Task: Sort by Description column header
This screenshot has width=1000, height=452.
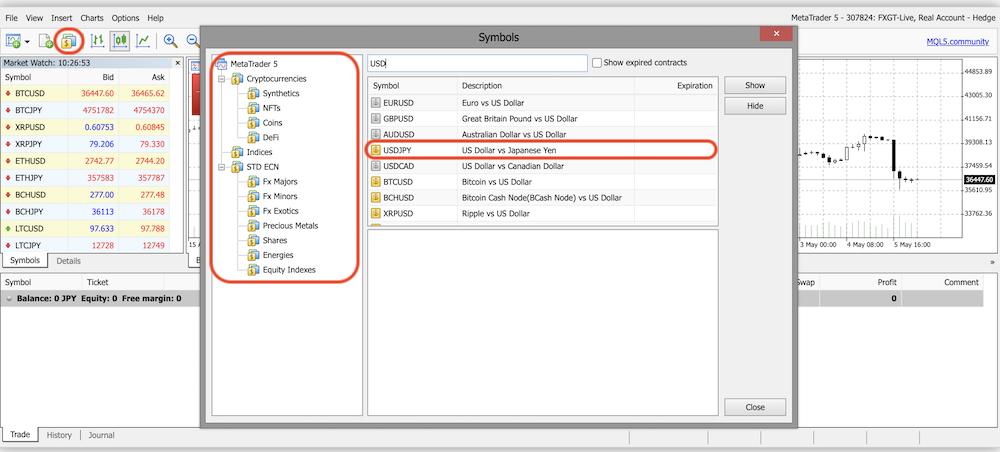Action: click(546, 85)
